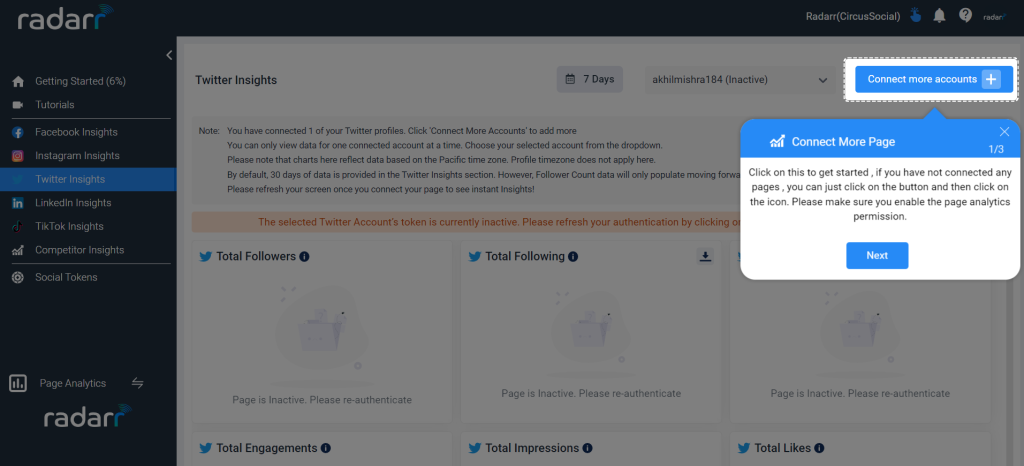Screen dimensions: 1024x466
Task: Click Next in the tour popup
Action: (x=877, y=255)
